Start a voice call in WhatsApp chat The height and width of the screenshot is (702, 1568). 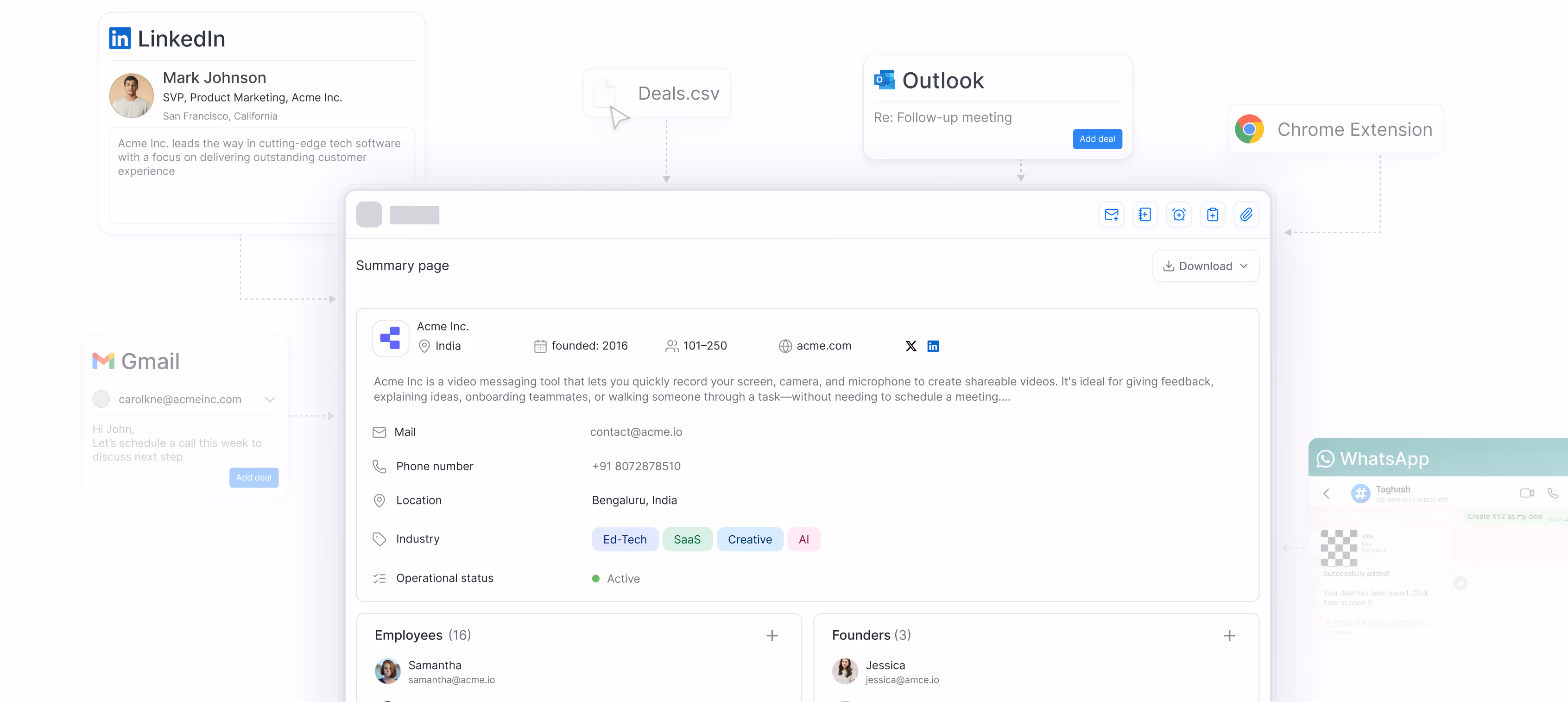pos(1553,493)
